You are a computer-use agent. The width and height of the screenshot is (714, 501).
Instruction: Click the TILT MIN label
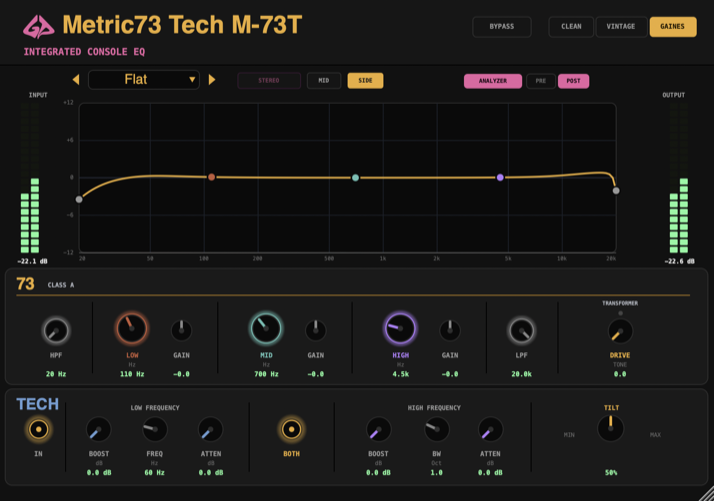(x=569, y=435)
